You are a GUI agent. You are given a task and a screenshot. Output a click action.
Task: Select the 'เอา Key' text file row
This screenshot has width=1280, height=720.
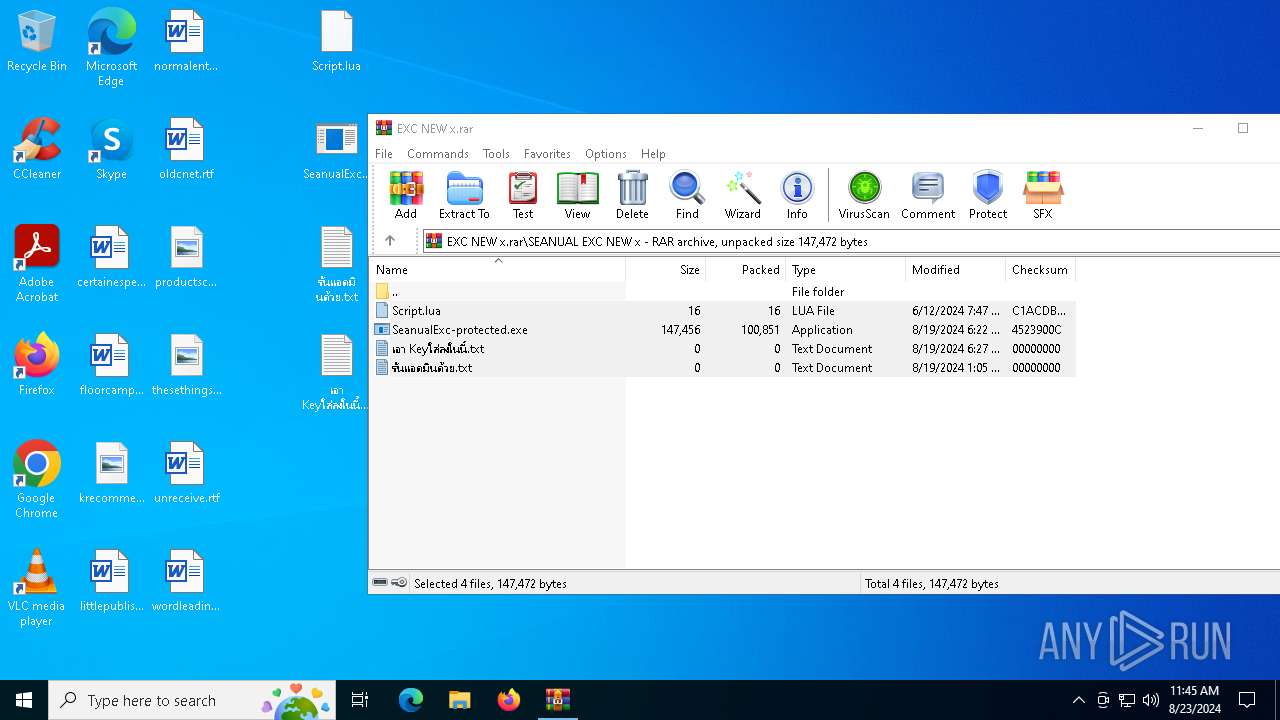point(724,349)
